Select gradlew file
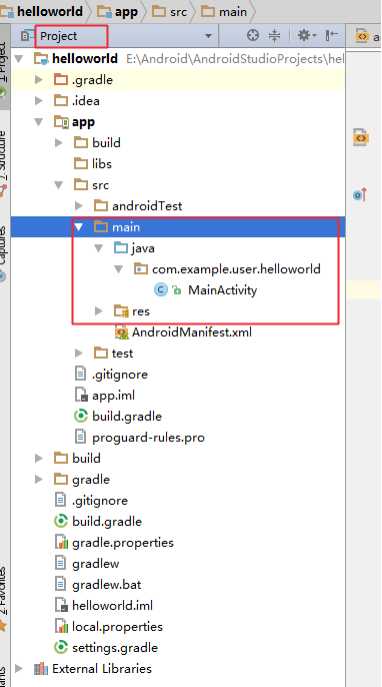 pos(96,563)
